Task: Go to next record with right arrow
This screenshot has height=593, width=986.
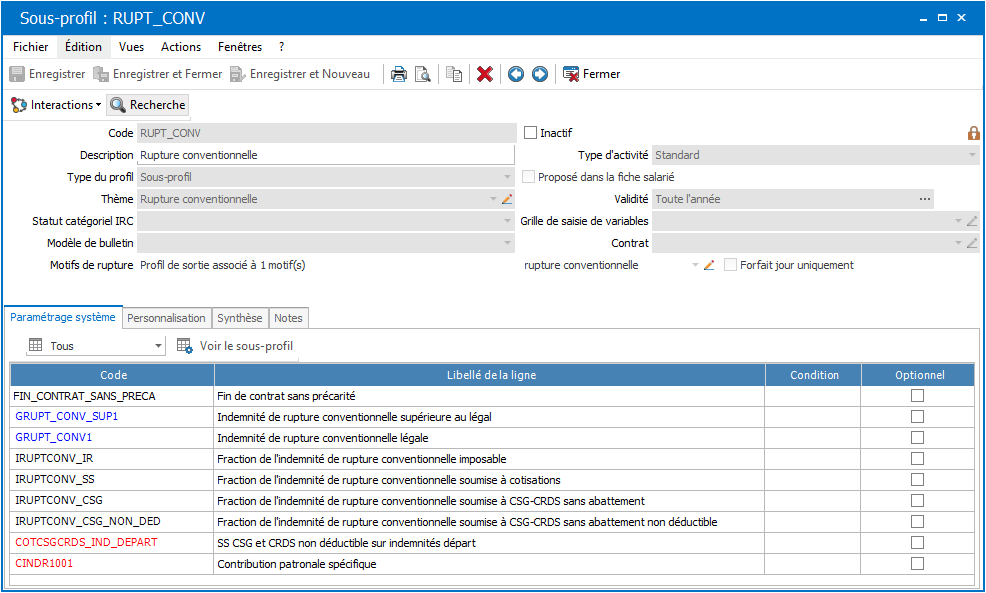Action: (540, 74)
